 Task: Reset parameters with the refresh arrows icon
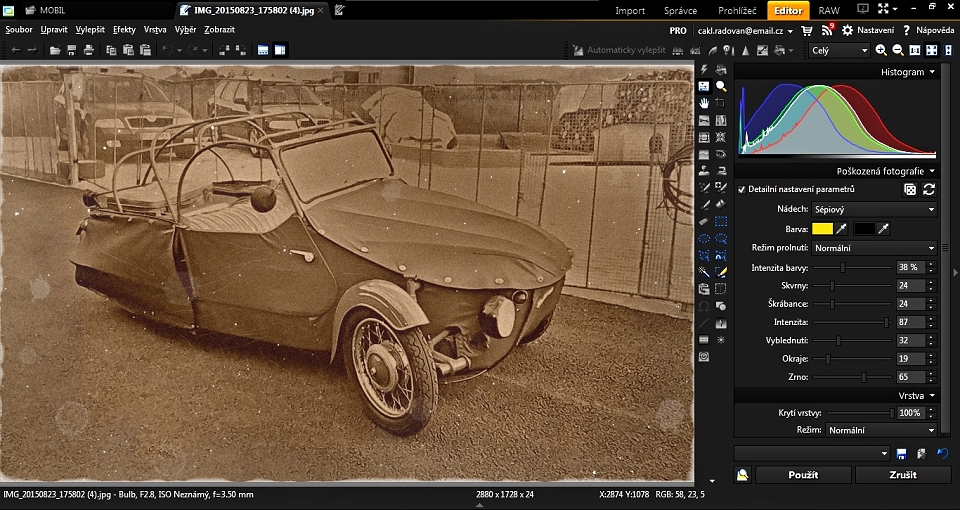(x=929, y=189)
